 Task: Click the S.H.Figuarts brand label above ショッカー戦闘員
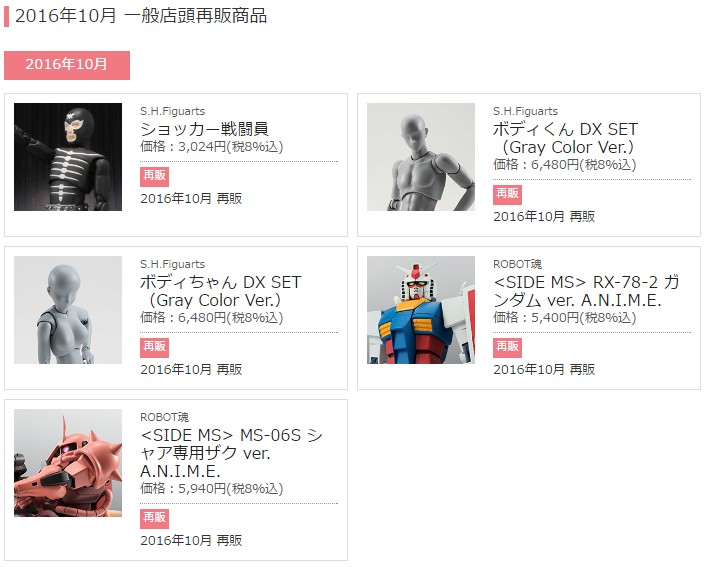click(173, 111)
